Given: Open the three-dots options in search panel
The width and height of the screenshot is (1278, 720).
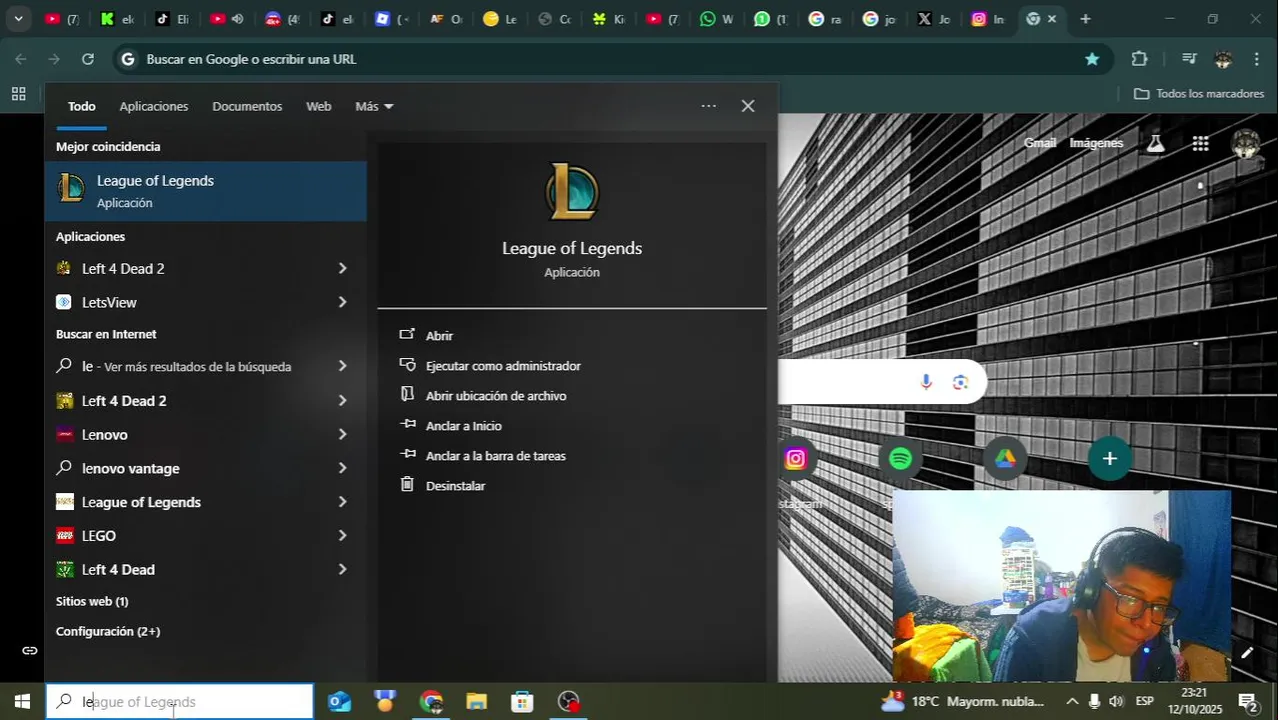Looking at the screenshot, I should [x=709, y=106].
